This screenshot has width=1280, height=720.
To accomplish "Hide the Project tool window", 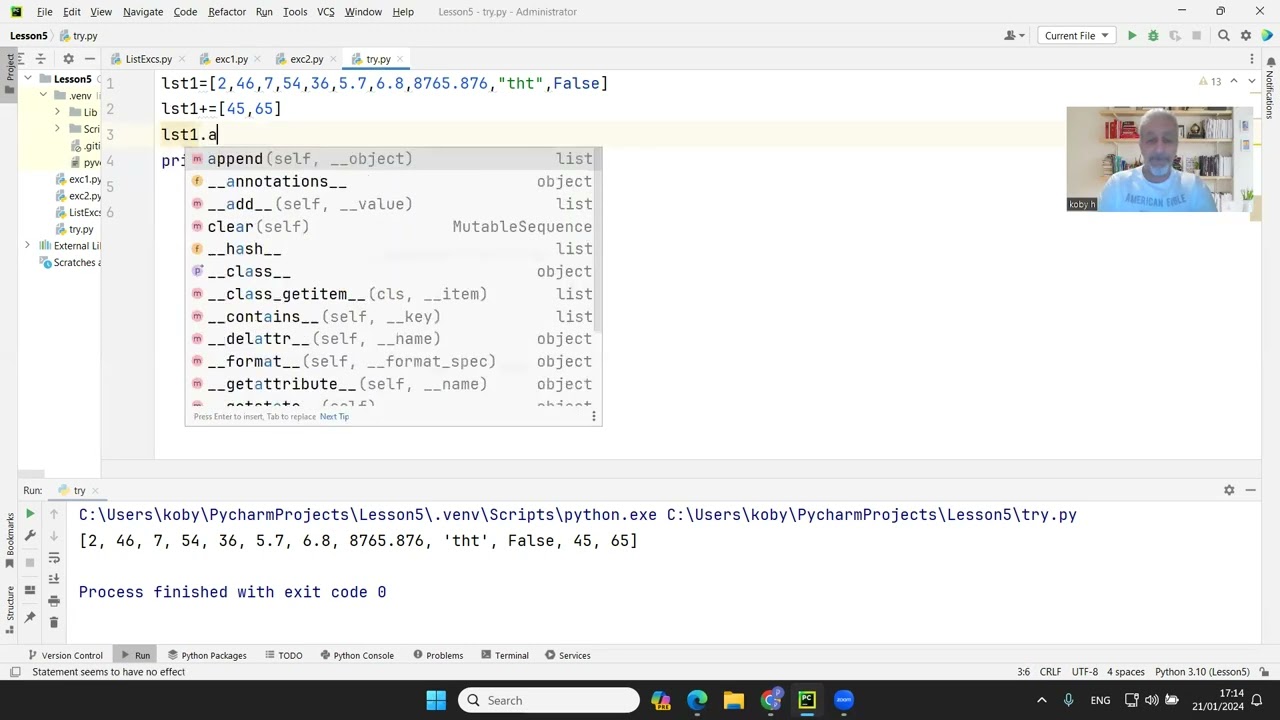I will (x=89, y=59).
